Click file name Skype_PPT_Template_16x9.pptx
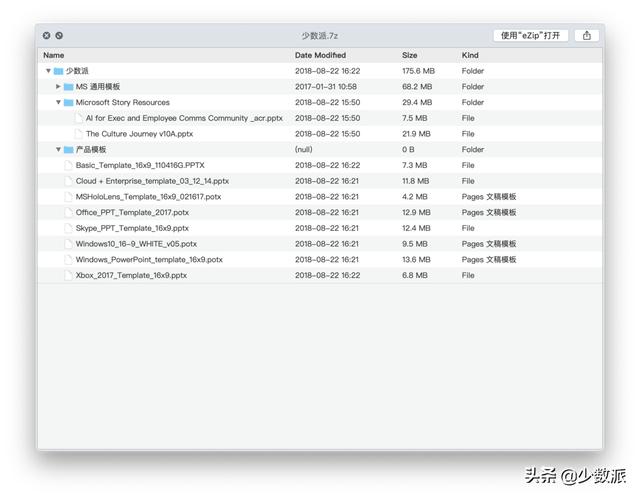The width and height of the screenshot is (640, 498). (132, 228)
